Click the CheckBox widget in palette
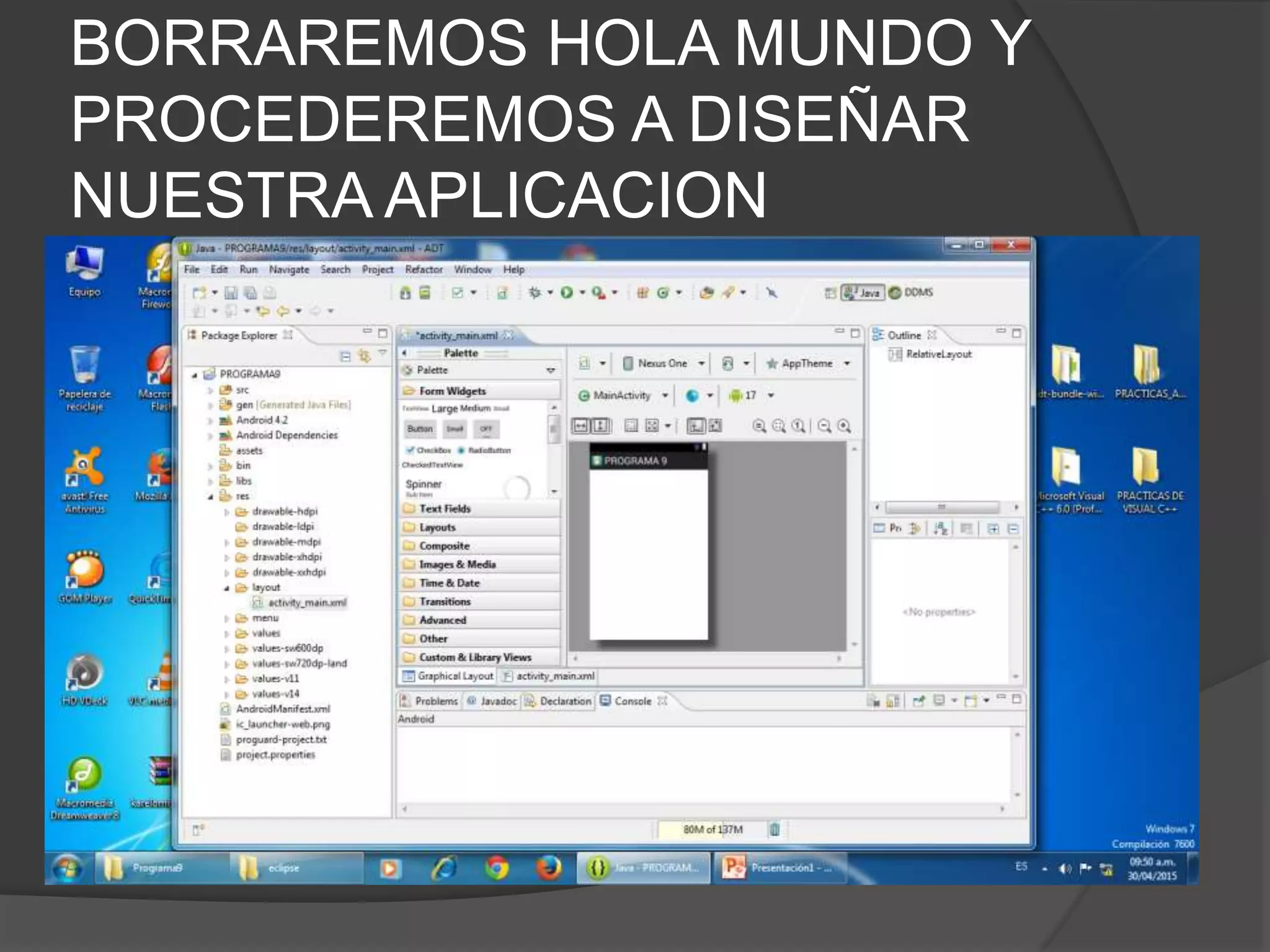Screen dimensions: 1270x952 [428, 450]
